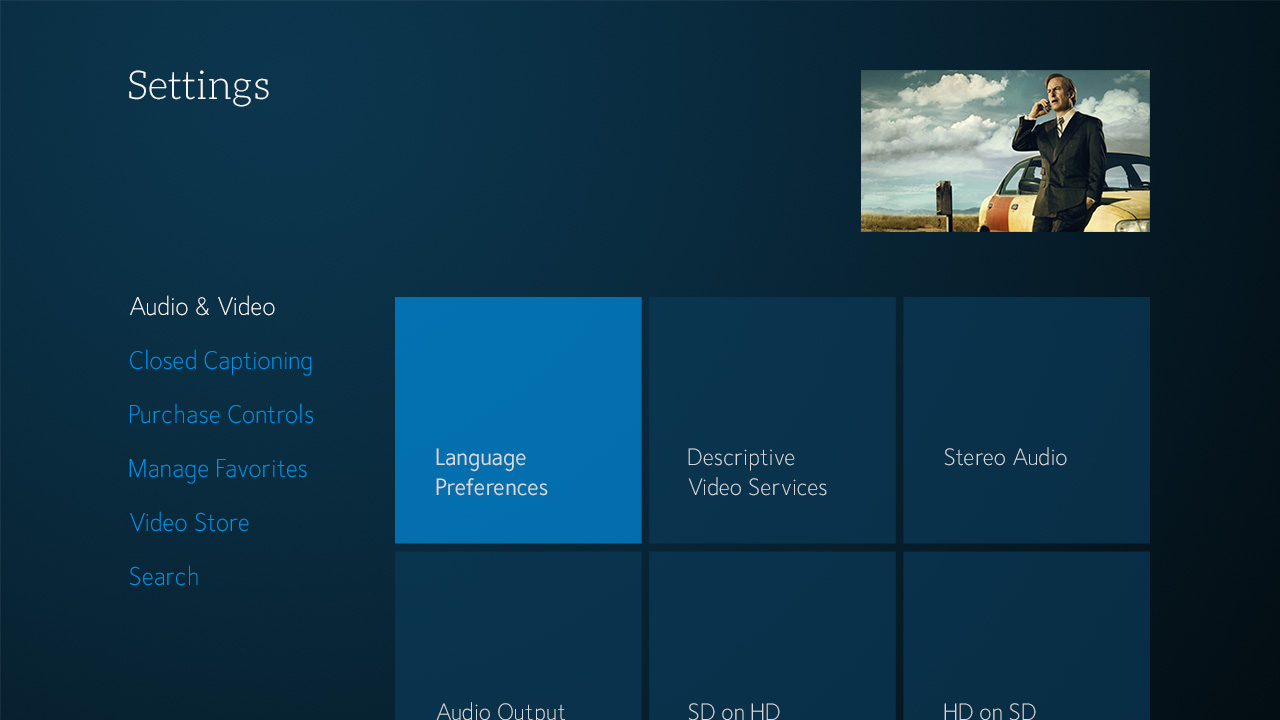Open Search from the sidebar
This screenshot has width=1280, height=720.
[x=164, y=577]
